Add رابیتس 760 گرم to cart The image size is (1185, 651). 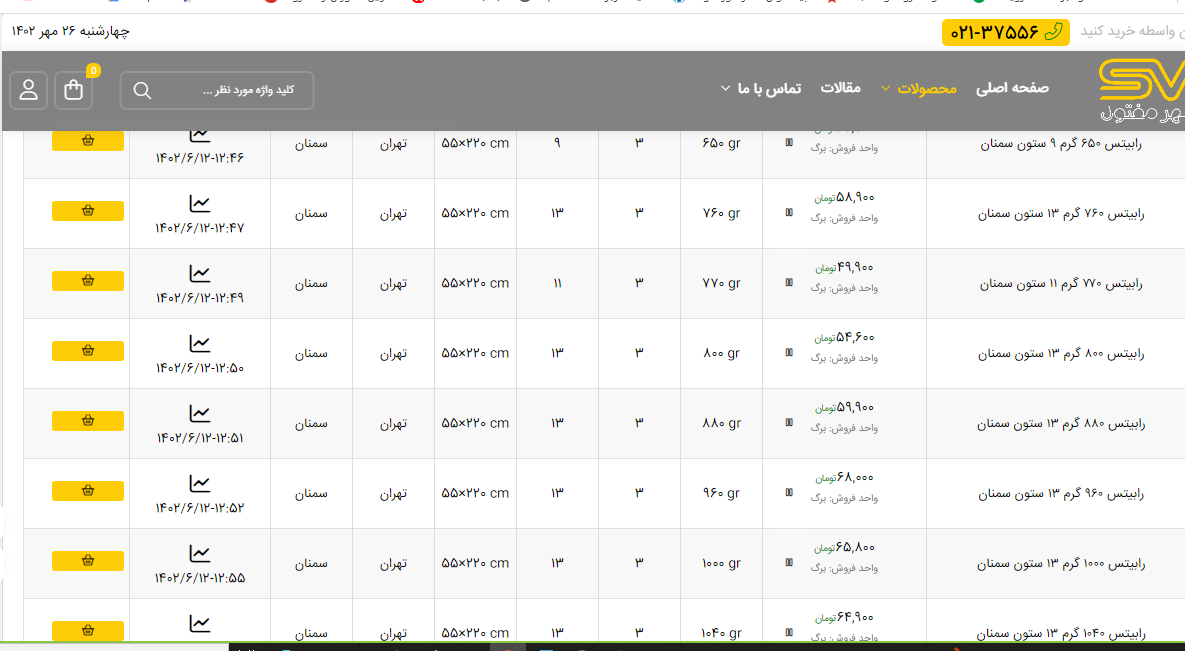coord(88,211)
